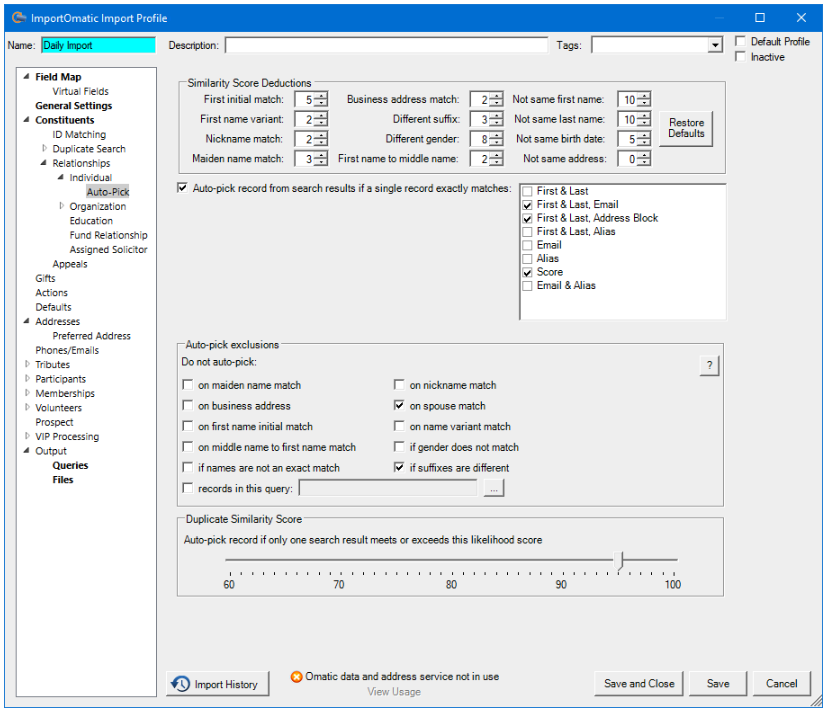Expand the Duplicate Search node
Screen dimensions: 828x713
click(44, 148)
